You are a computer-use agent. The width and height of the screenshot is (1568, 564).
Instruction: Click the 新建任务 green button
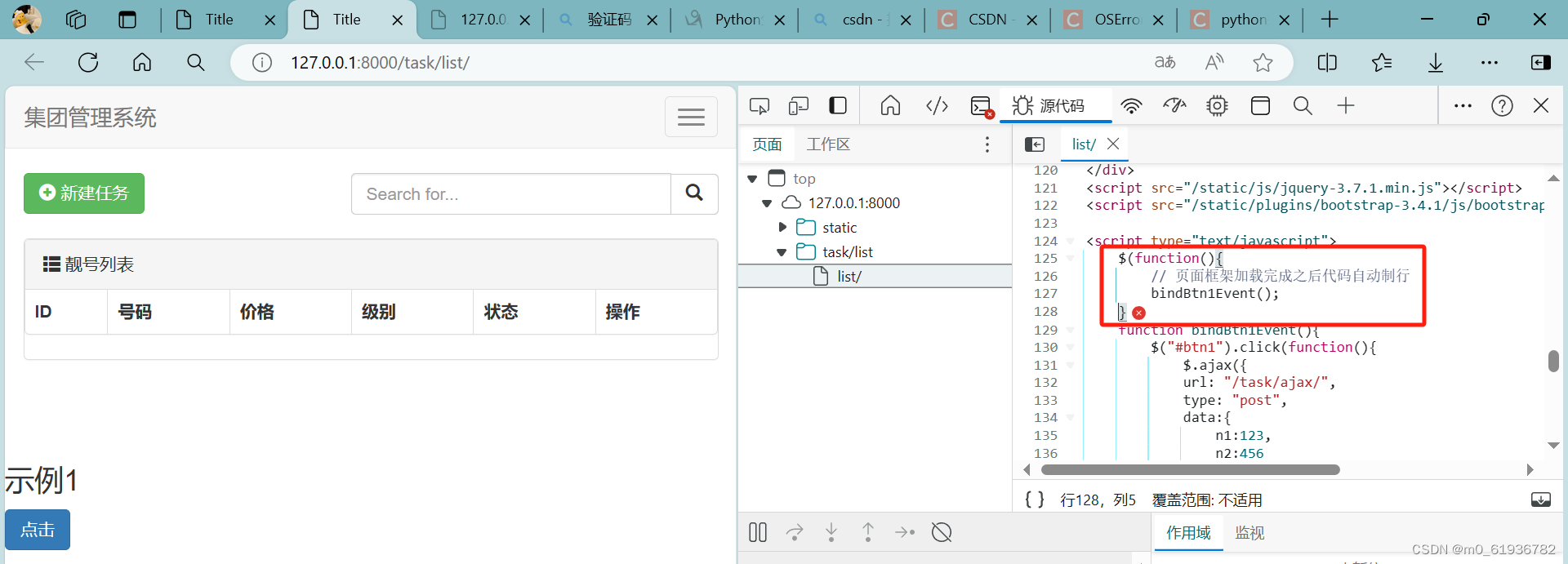pos(84,193)
